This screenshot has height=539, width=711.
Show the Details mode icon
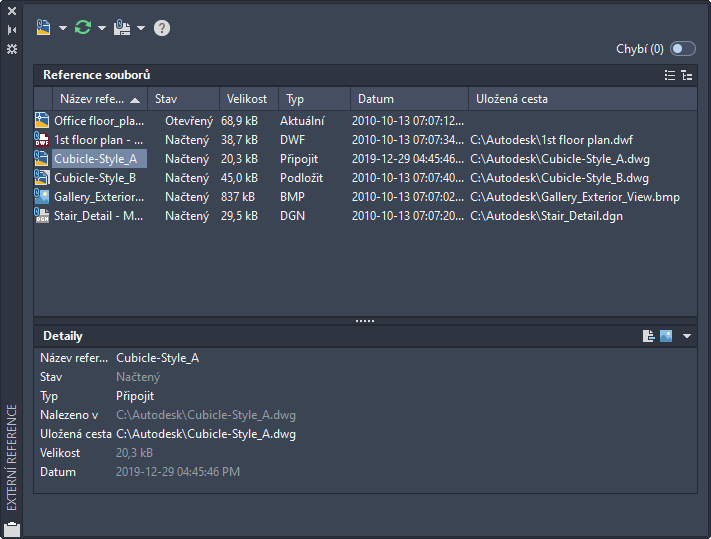649,336
